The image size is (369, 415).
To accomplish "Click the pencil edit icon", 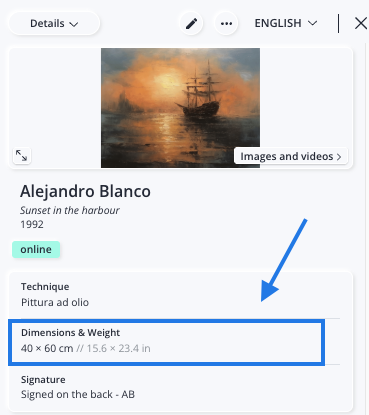I will point(191,23).
